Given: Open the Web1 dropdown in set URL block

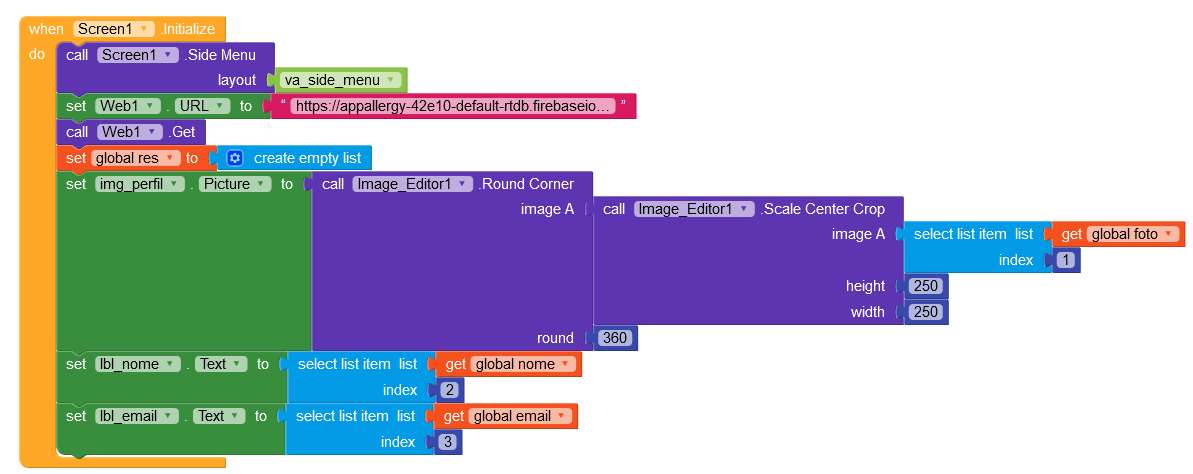Looking at the screenshot, I should click(x=128, y=107).
